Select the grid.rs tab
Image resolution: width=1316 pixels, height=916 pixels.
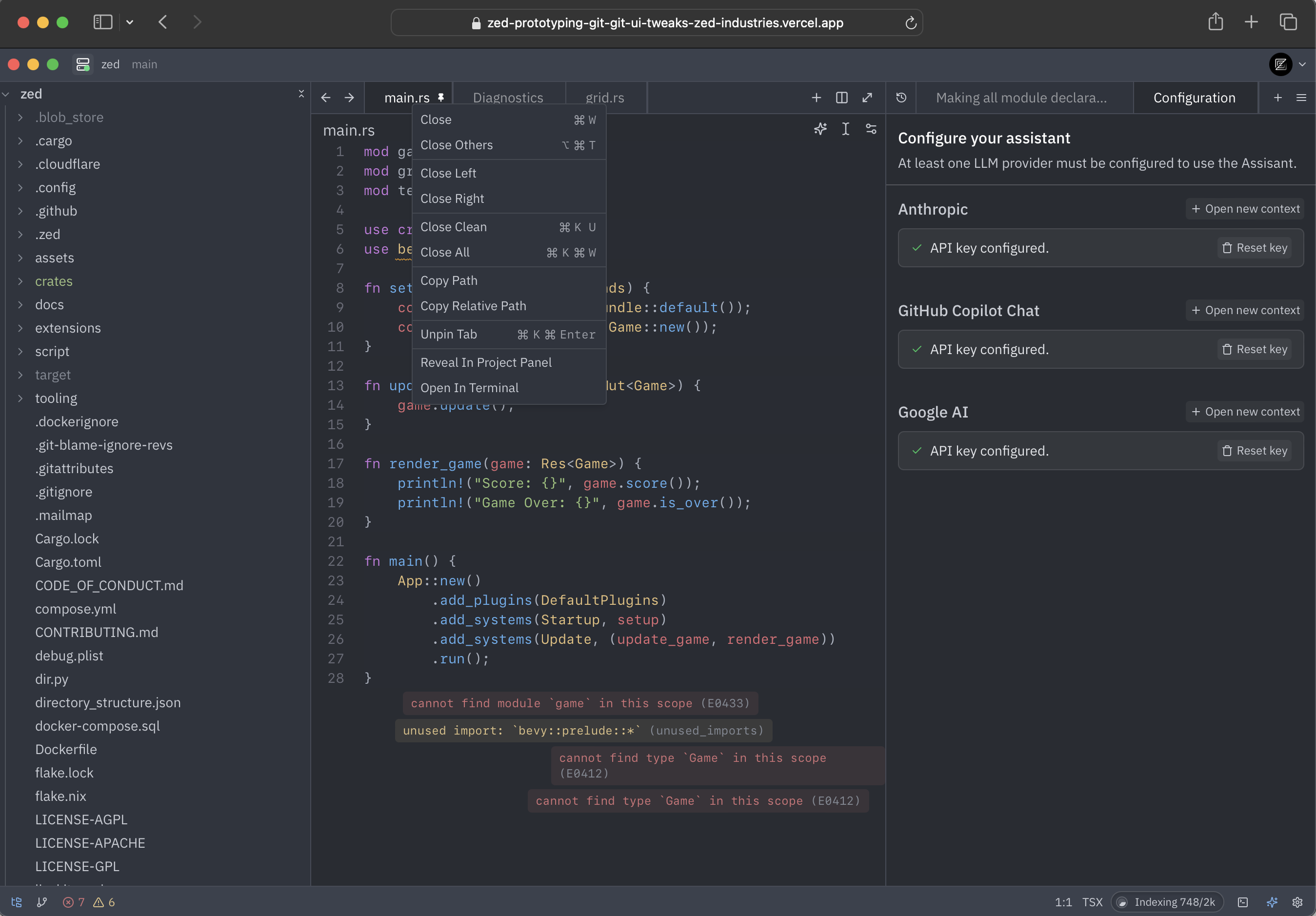point(605,97)
